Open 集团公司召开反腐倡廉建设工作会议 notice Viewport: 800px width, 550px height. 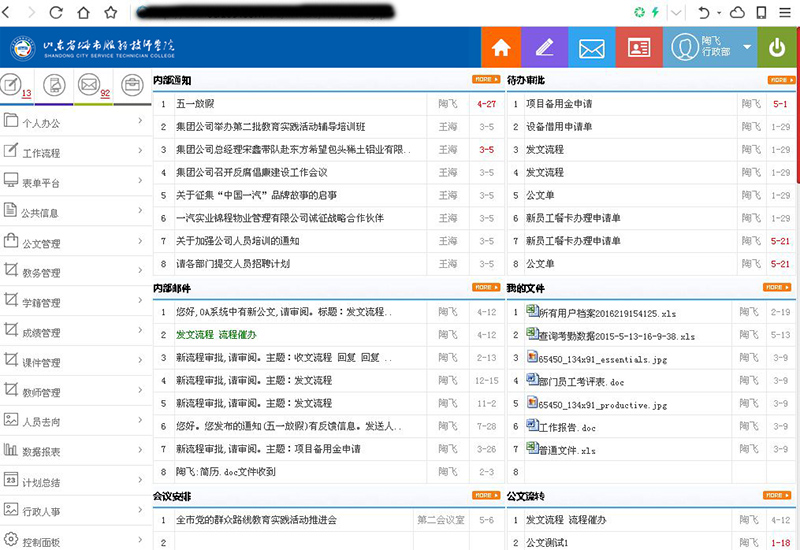[x=252, y=172]
